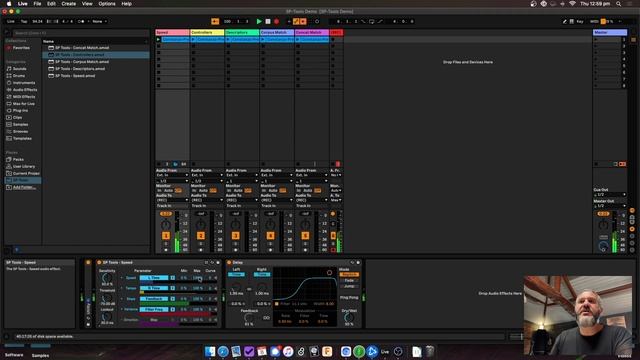Select Favorites in the browser collections
The height and width of the screenshot is (360, 640).
click(x=21, y=48)
